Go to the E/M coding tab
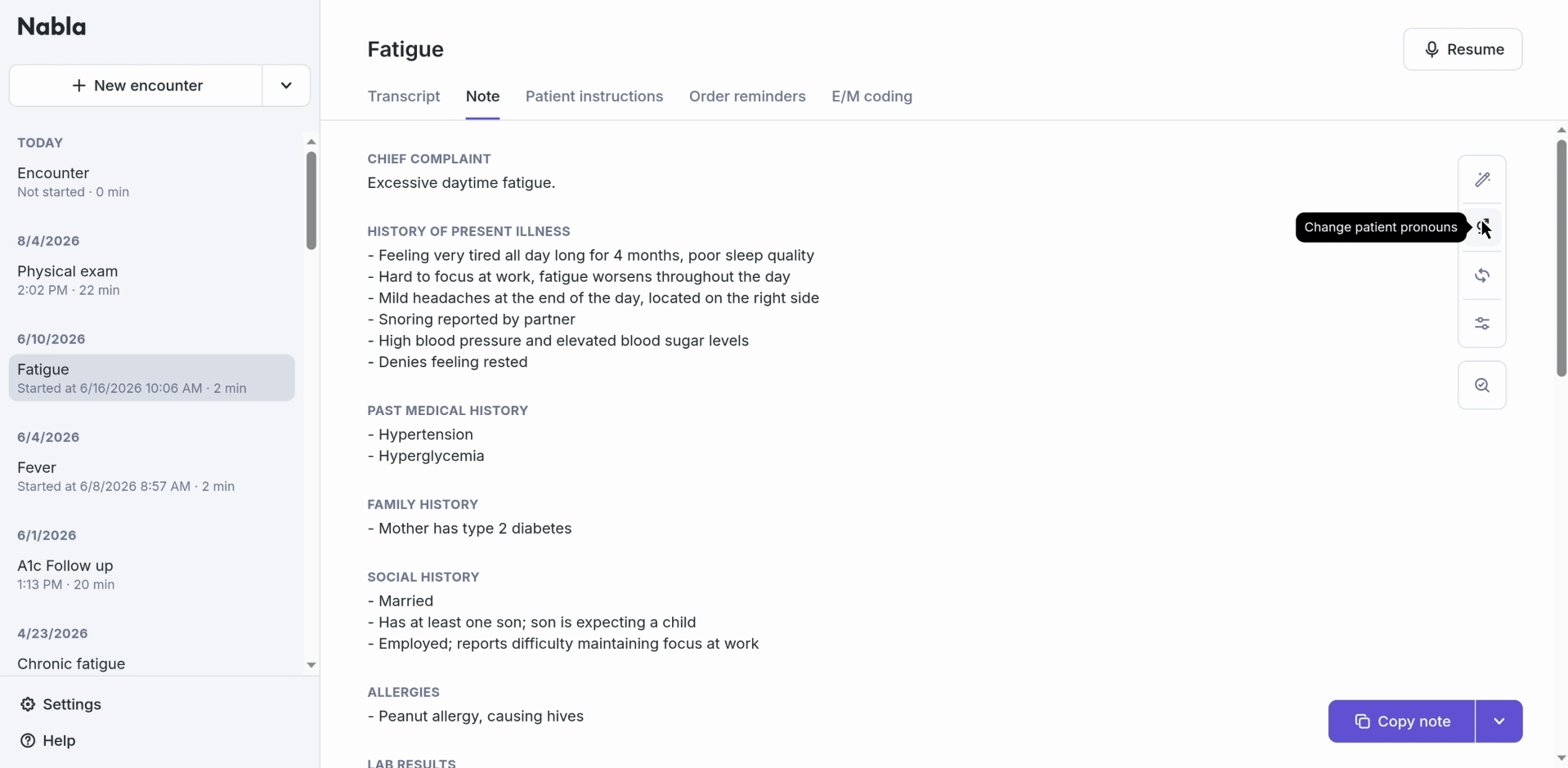 (871, 96)
